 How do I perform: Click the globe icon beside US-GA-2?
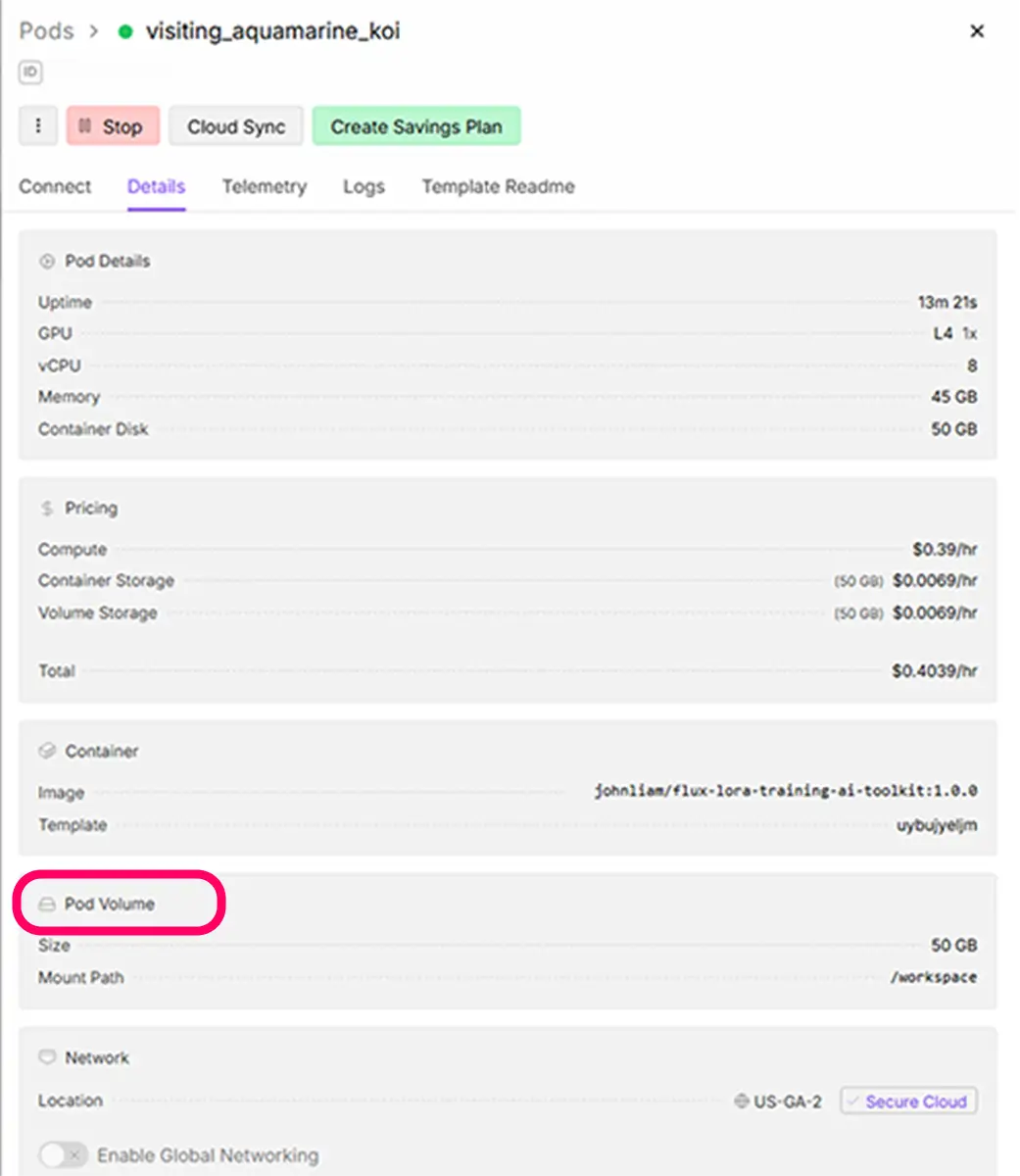[742, 1102]
